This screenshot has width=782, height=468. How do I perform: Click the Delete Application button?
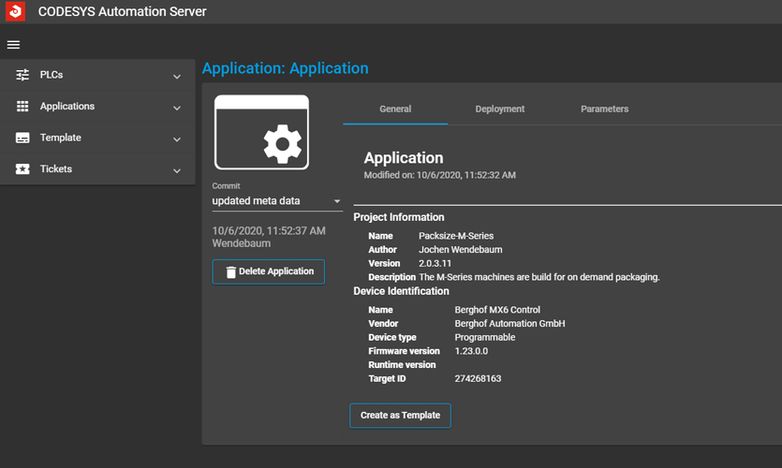[x=268, y=272]
